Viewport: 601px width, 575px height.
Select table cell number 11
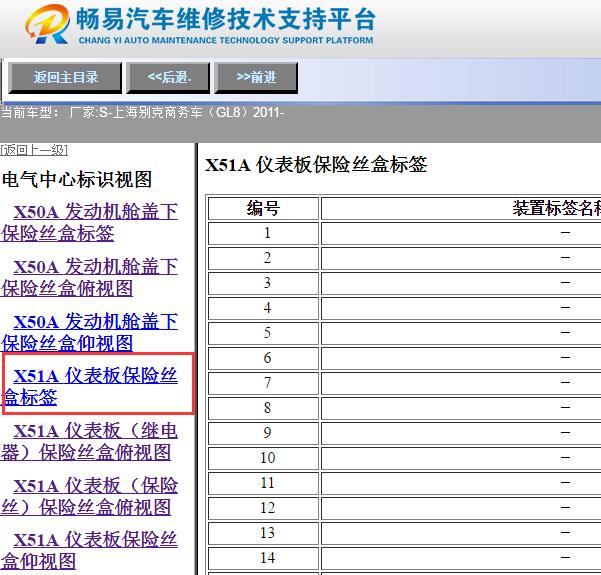[x=263, y=483]
